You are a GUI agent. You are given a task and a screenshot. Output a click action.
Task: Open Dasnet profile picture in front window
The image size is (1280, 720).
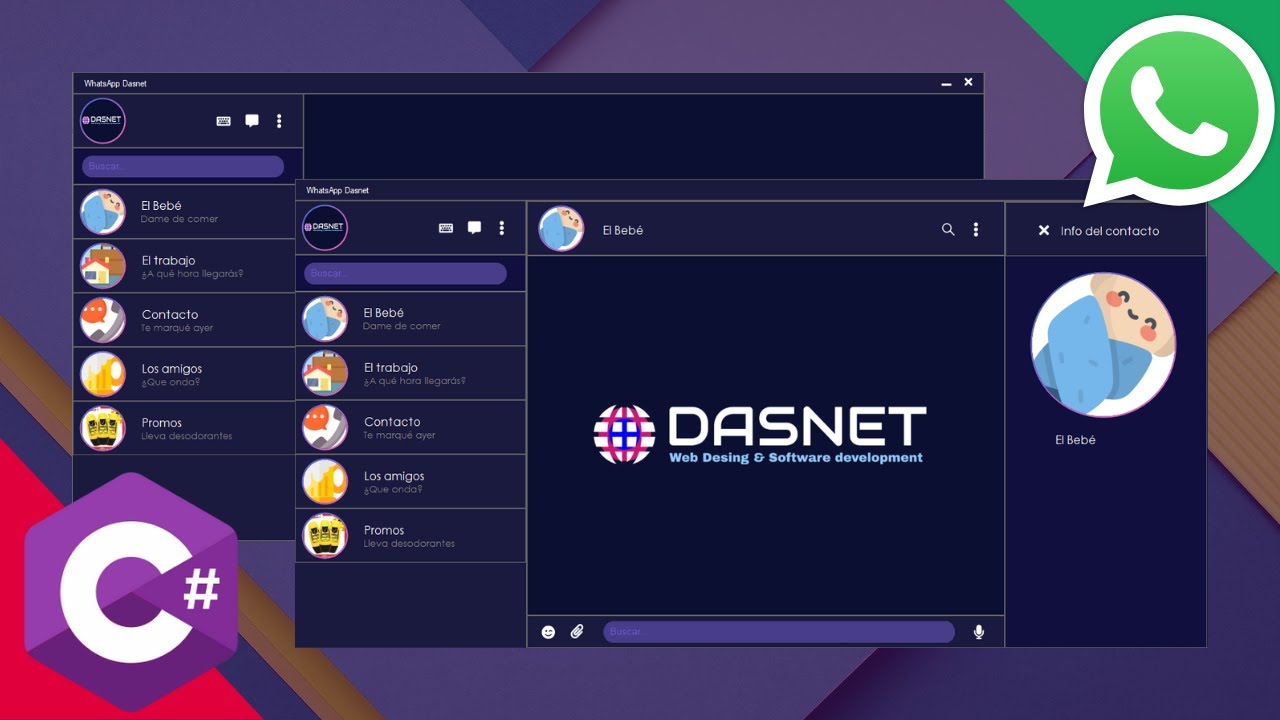[325, 228]
